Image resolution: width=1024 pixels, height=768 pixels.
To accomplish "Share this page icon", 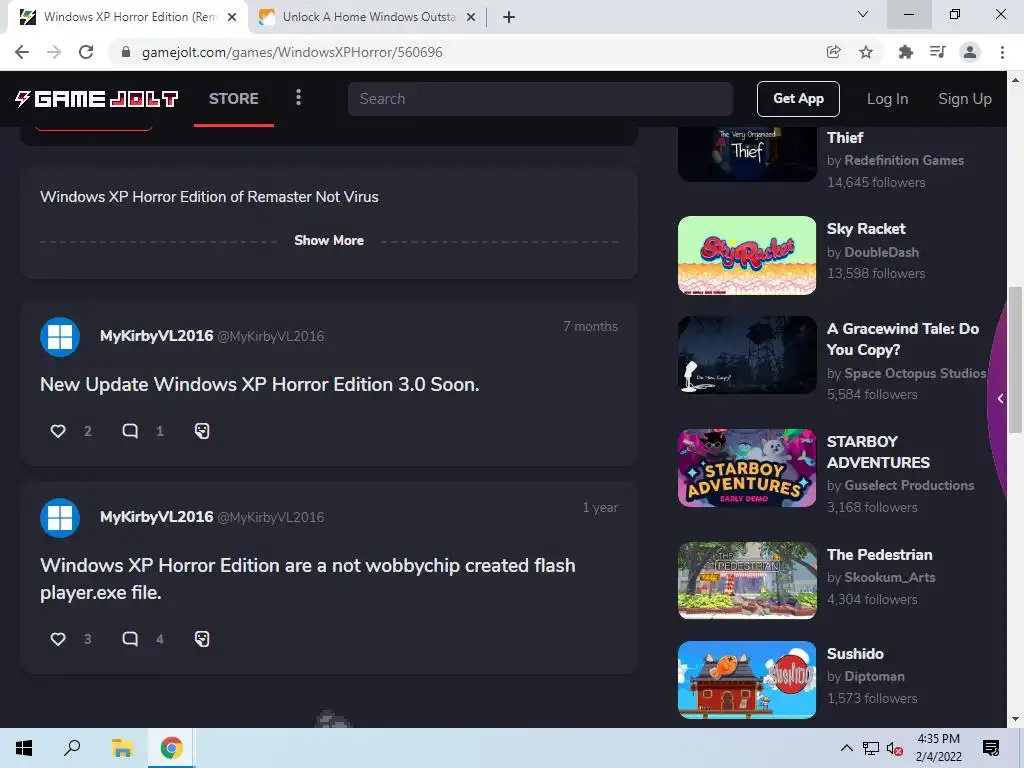I will [833, 52].
